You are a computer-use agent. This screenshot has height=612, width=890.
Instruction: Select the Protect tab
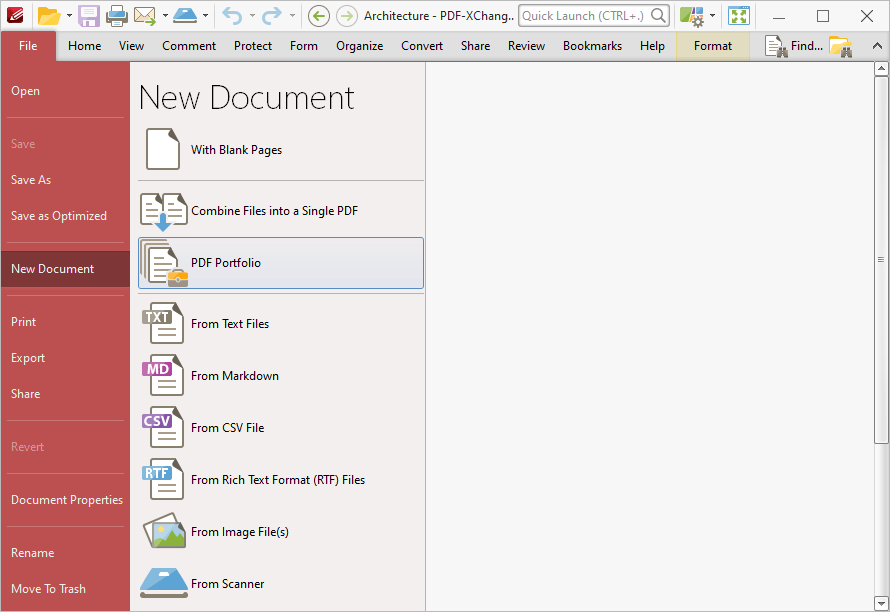click(253, 46)
